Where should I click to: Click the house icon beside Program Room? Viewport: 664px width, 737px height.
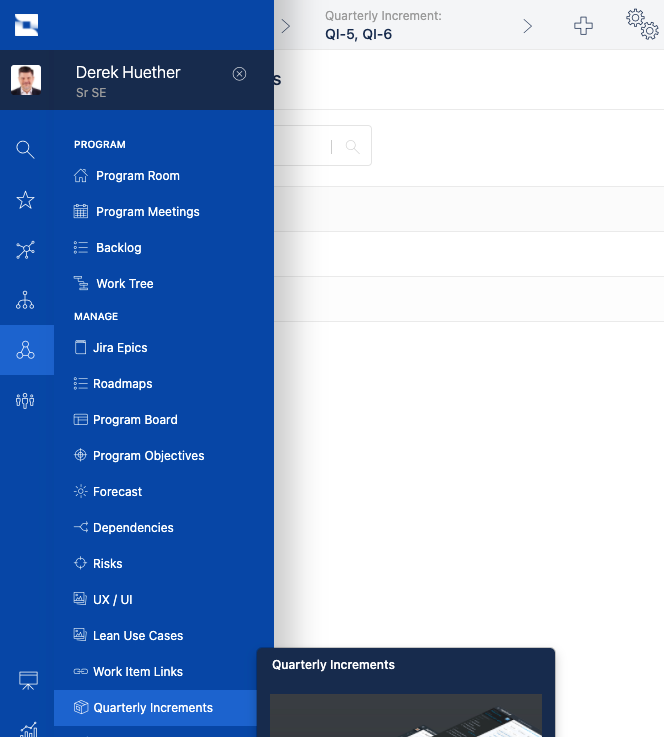81,175
